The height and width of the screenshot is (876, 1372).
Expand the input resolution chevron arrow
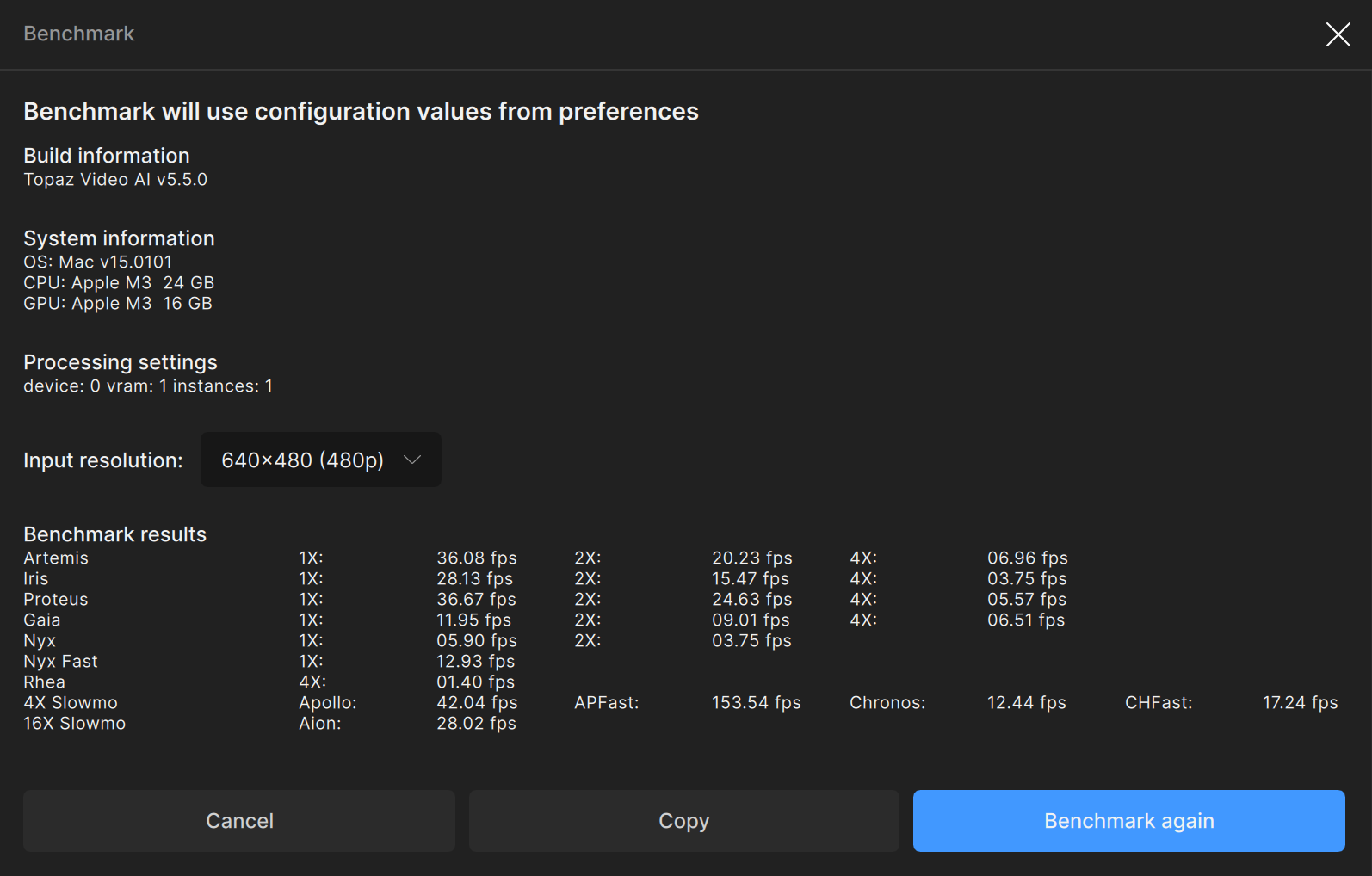click(412, 460)
